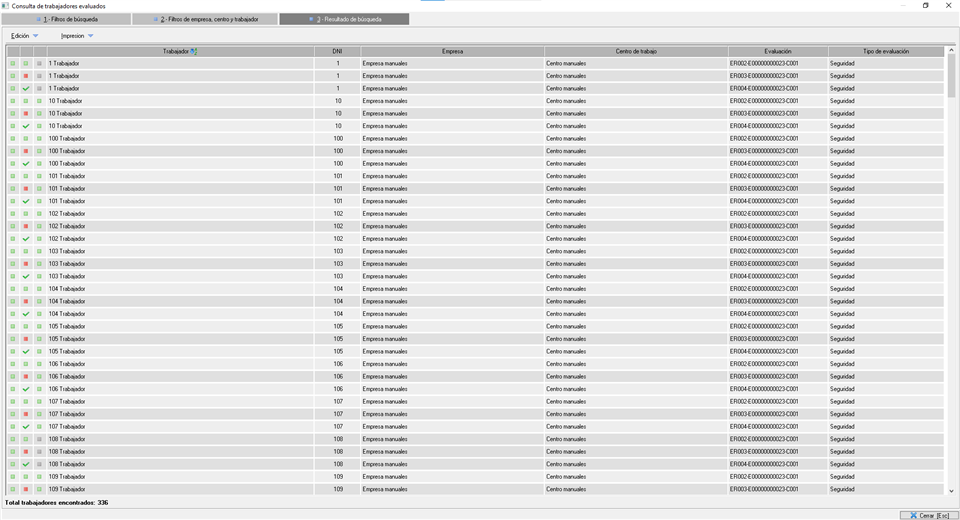The image size is (960, 520).
Task: Select the 10 Trabajador cell in ER002 row
Action: click(x=181, y=101)
